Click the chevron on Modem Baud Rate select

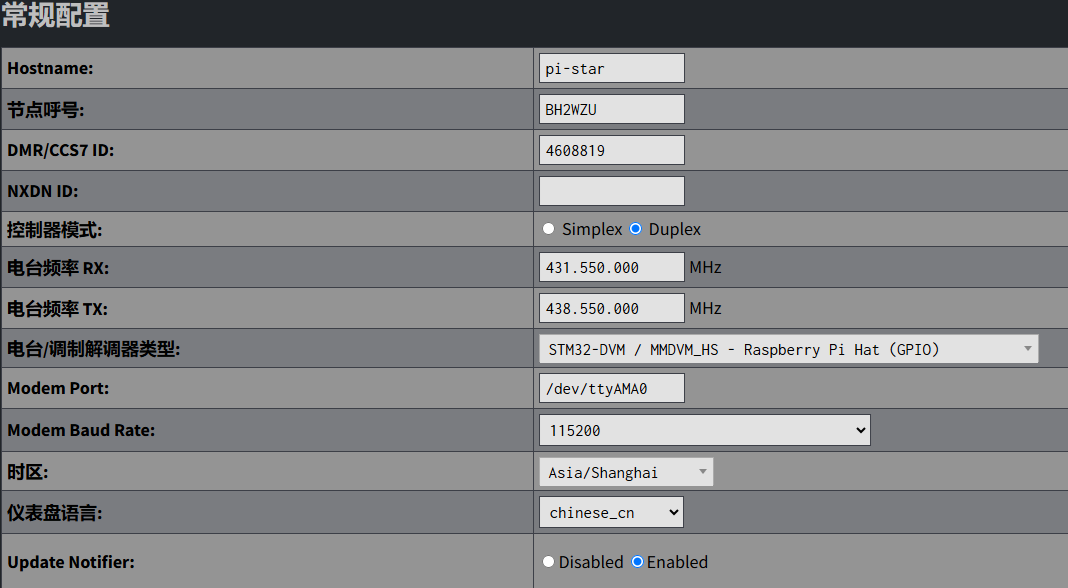click(861, 430)
